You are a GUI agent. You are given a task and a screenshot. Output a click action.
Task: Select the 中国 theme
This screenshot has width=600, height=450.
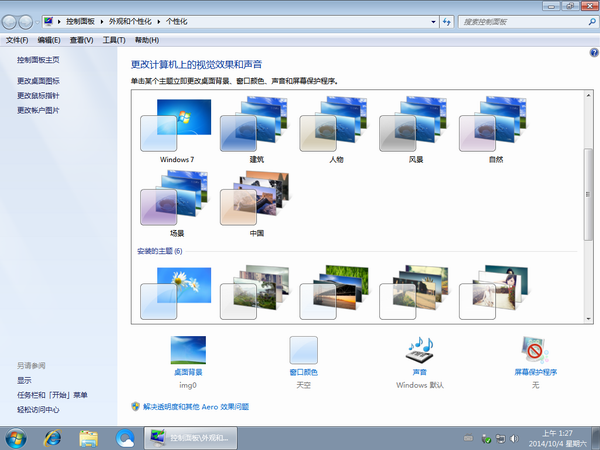pos(256,204)
